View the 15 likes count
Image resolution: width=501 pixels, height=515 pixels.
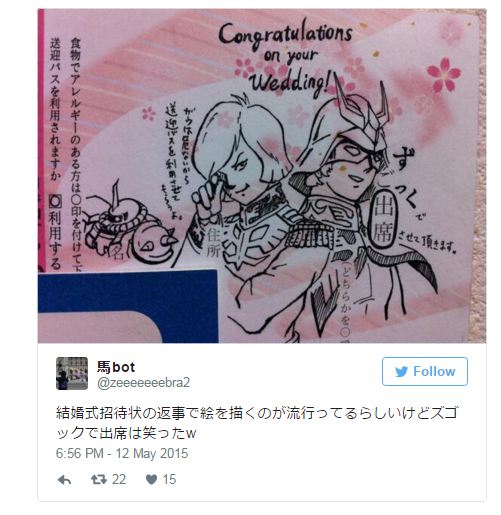[x=169, y=479]
